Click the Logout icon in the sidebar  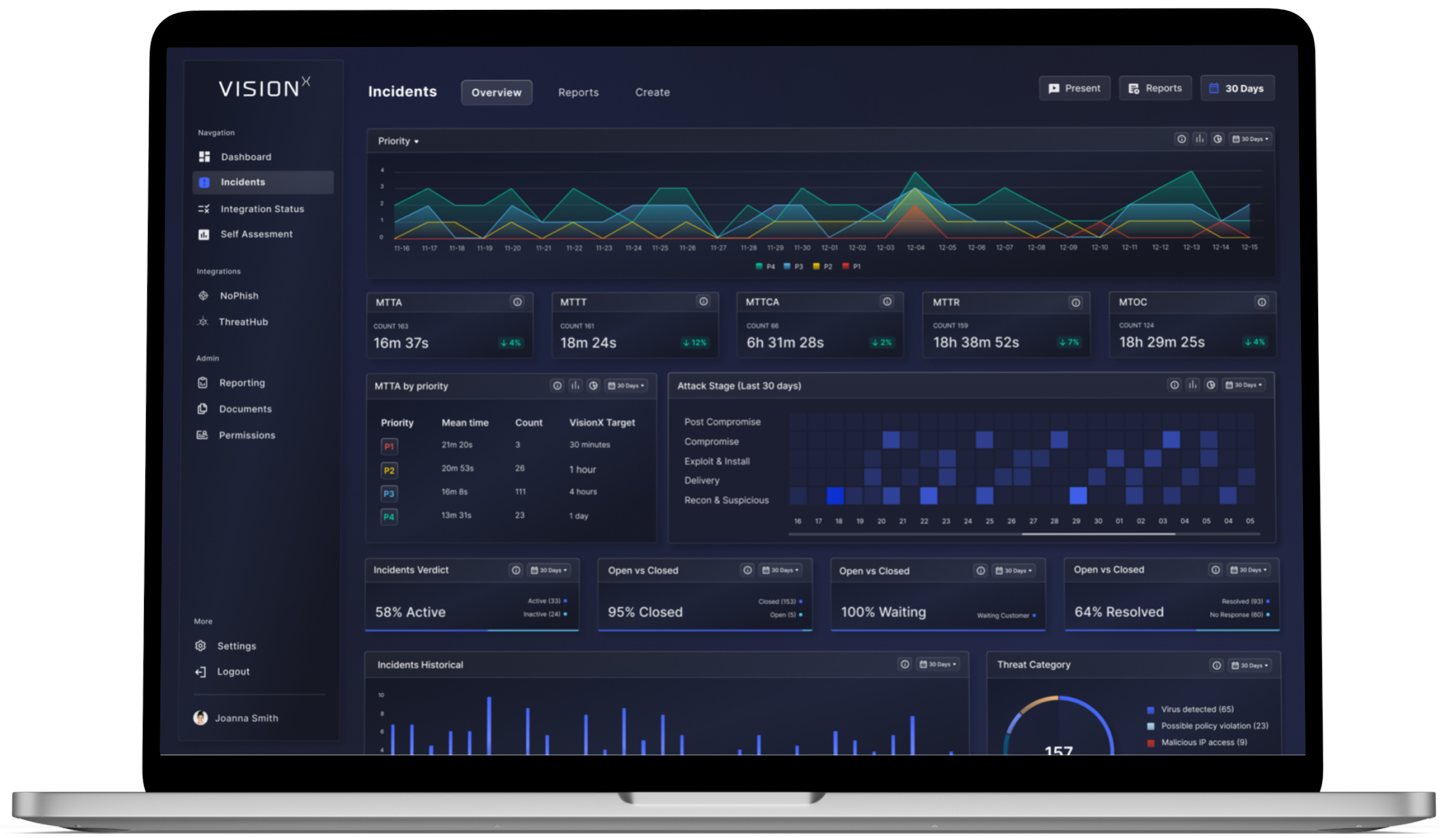click(200, 672)
